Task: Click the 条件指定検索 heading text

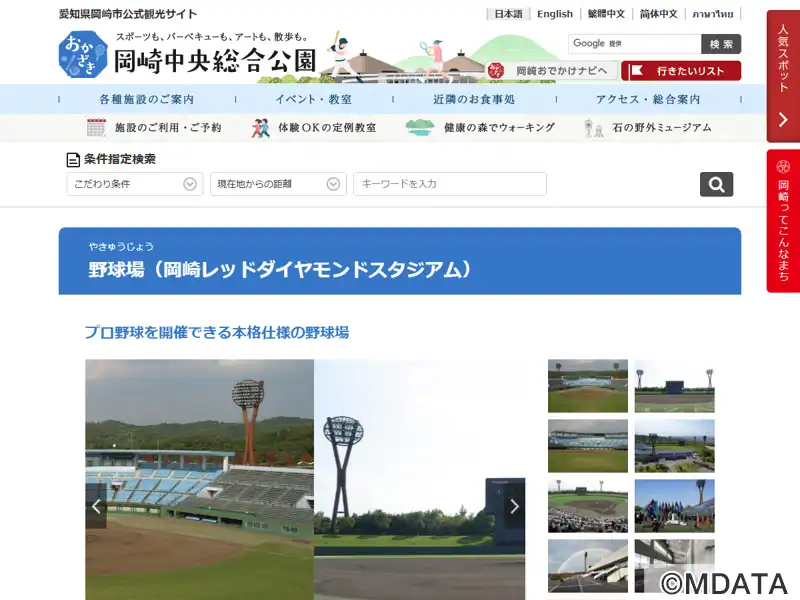Action: [119, 159]
